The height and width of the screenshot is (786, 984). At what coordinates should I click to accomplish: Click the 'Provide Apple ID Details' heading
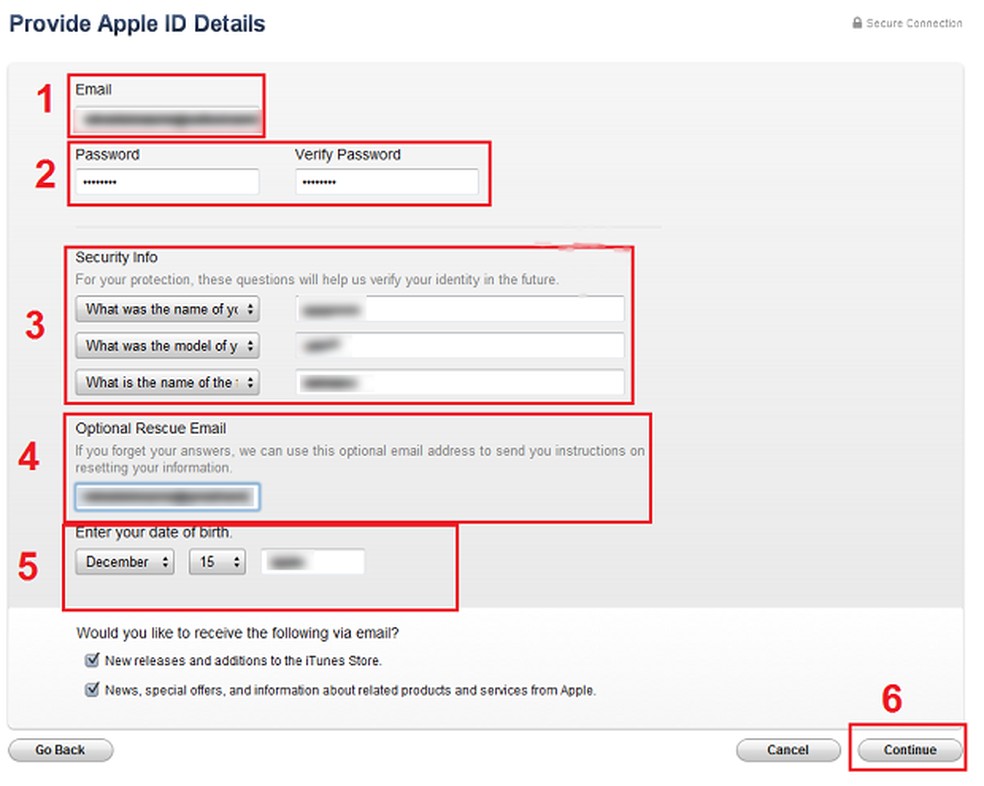tap(137, 24)
